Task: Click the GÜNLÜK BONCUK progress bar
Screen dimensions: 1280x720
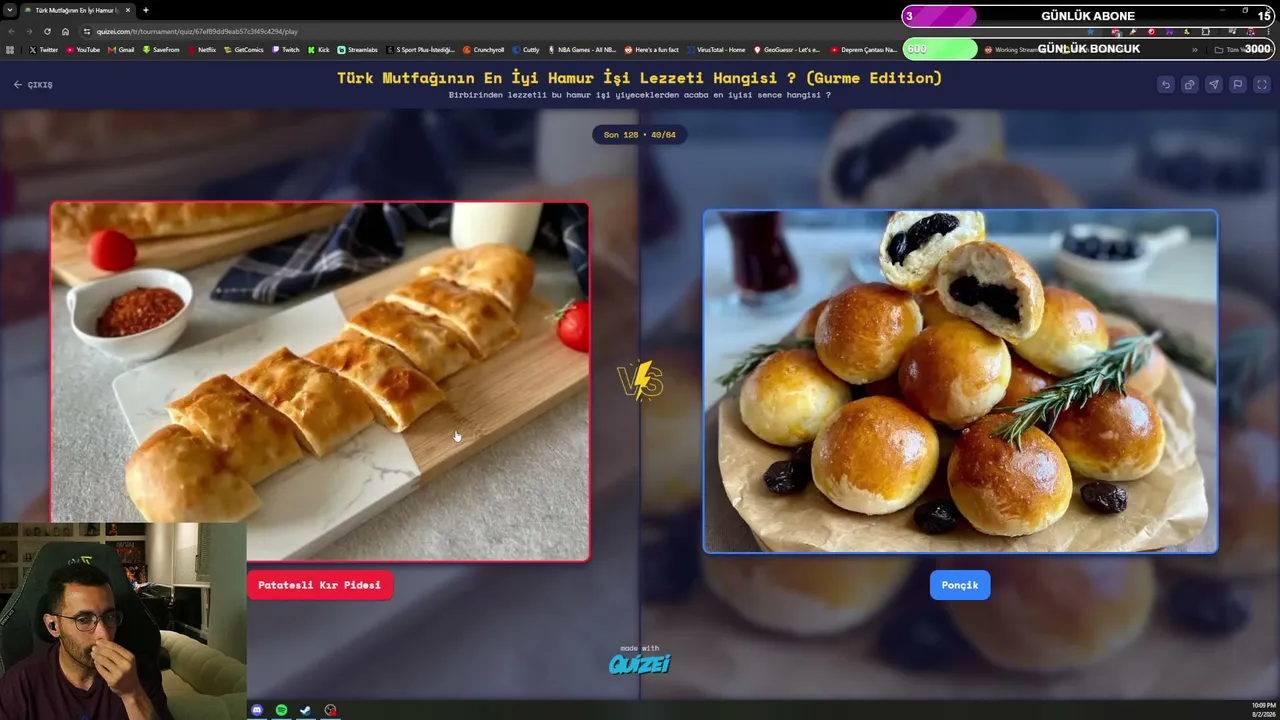Action: pos(1088,49)
